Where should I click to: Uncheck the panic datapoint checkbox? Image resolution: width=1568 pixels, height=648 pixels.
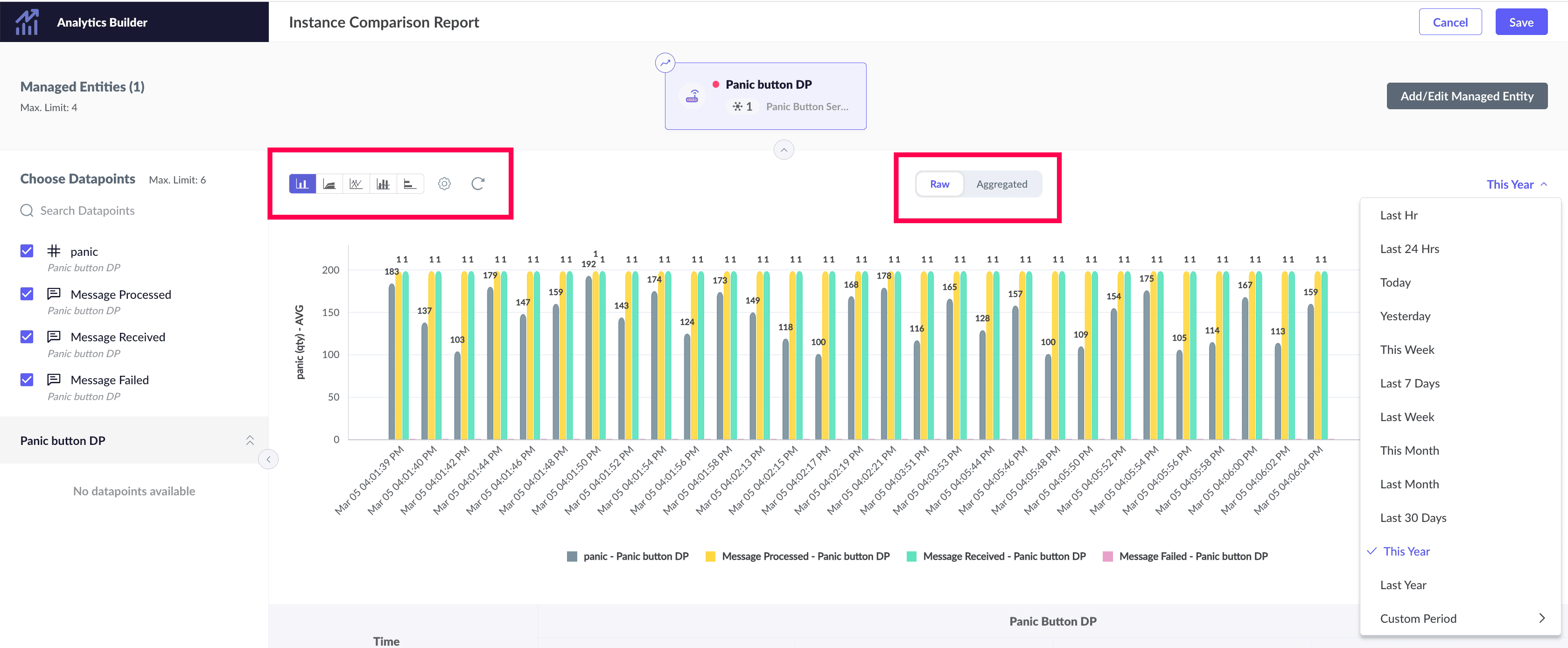(27, 251)
